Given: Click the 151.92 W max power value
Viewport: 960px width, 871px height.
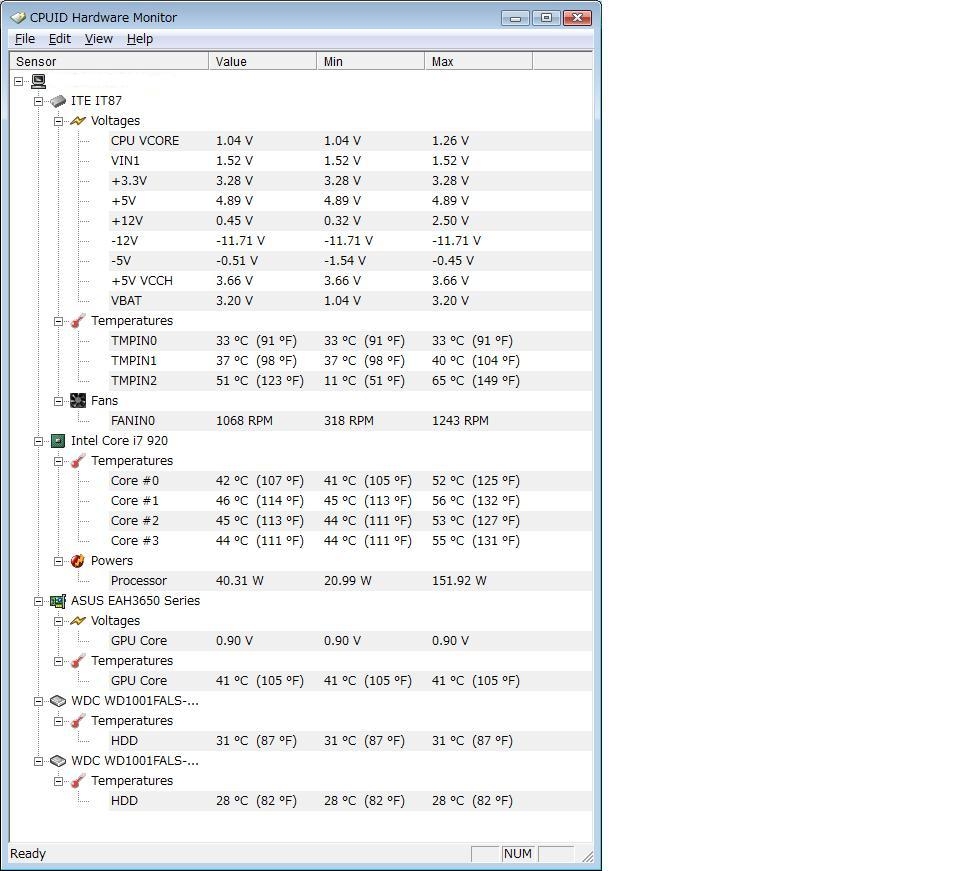Looking at the screenshot, I should 459,581.
